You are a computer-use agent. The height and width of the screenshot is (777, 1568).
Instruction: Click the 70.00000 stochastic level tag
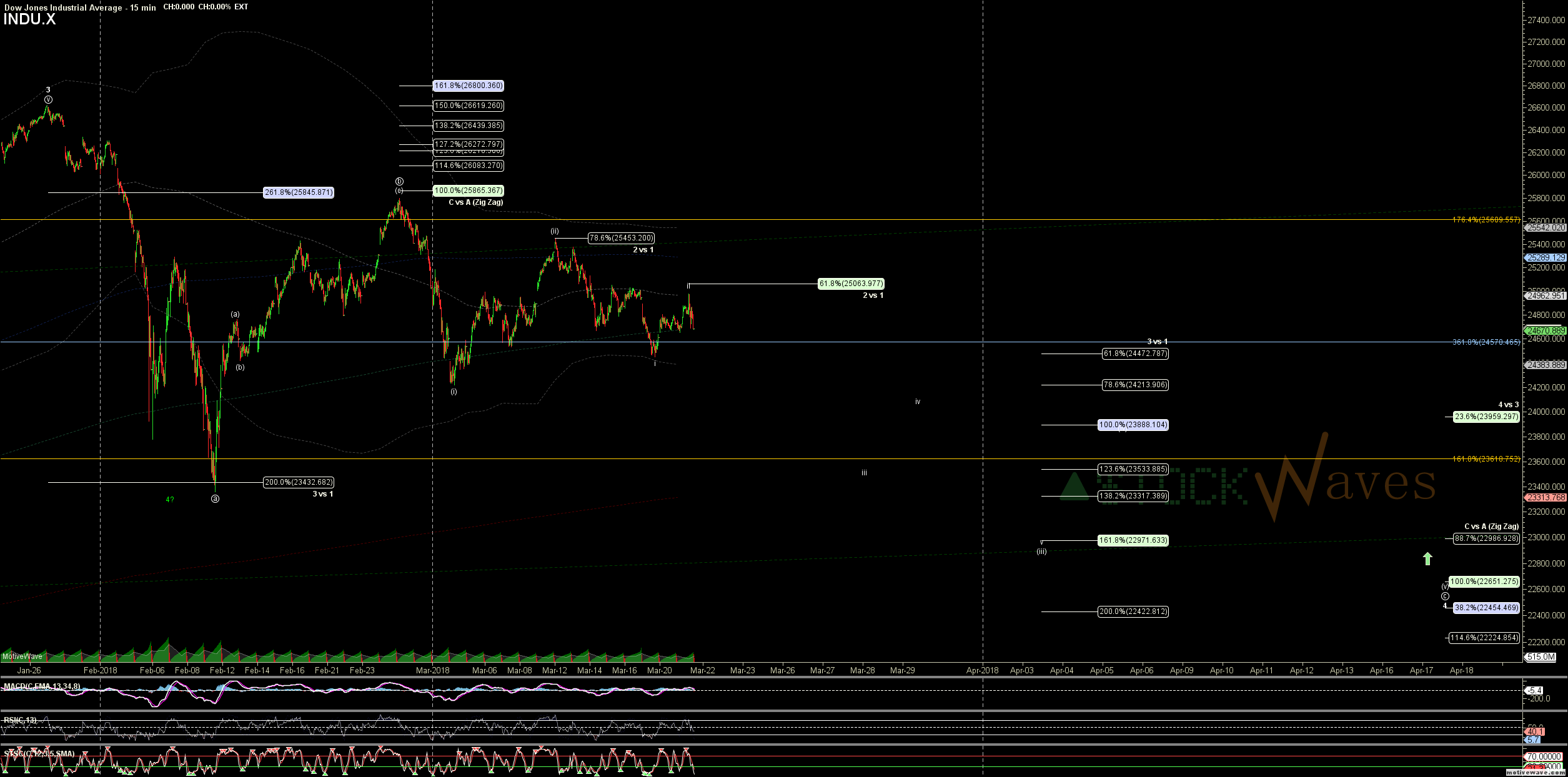click(x=1544, y=756)
